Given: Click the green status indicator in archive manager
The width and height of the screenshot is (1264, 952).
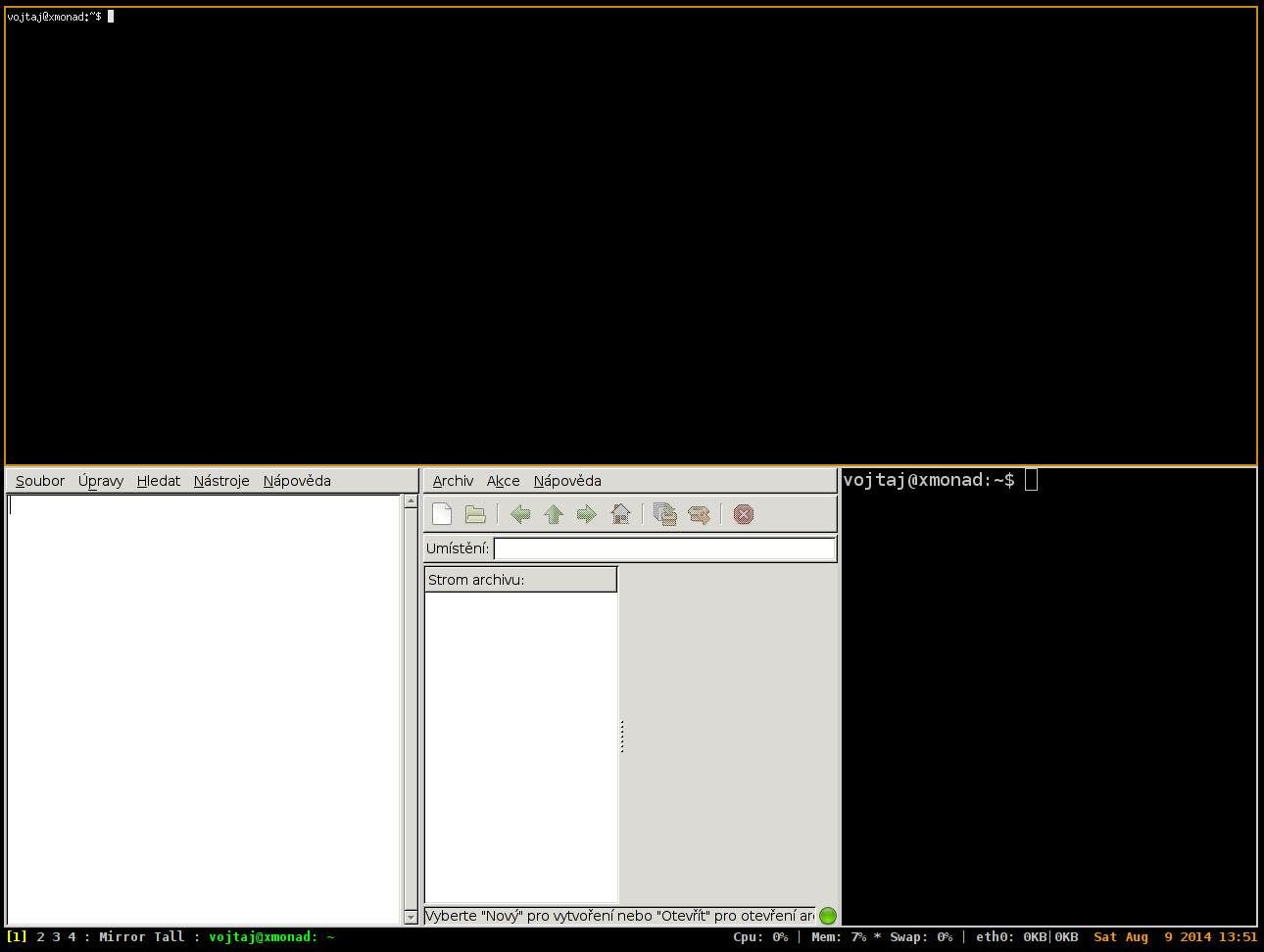Looking at the screenshot, I should 828,916.
